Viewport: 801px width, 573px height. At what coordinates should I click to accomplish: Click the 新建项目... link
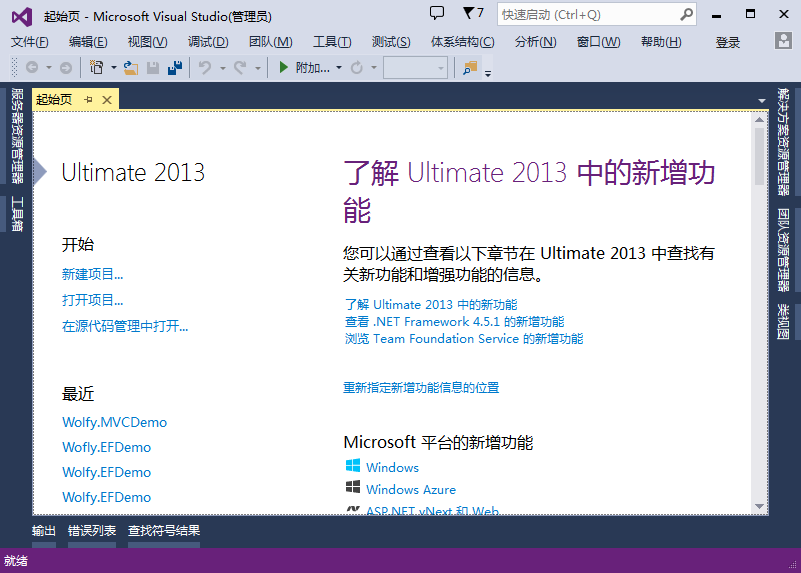point(92,274)
